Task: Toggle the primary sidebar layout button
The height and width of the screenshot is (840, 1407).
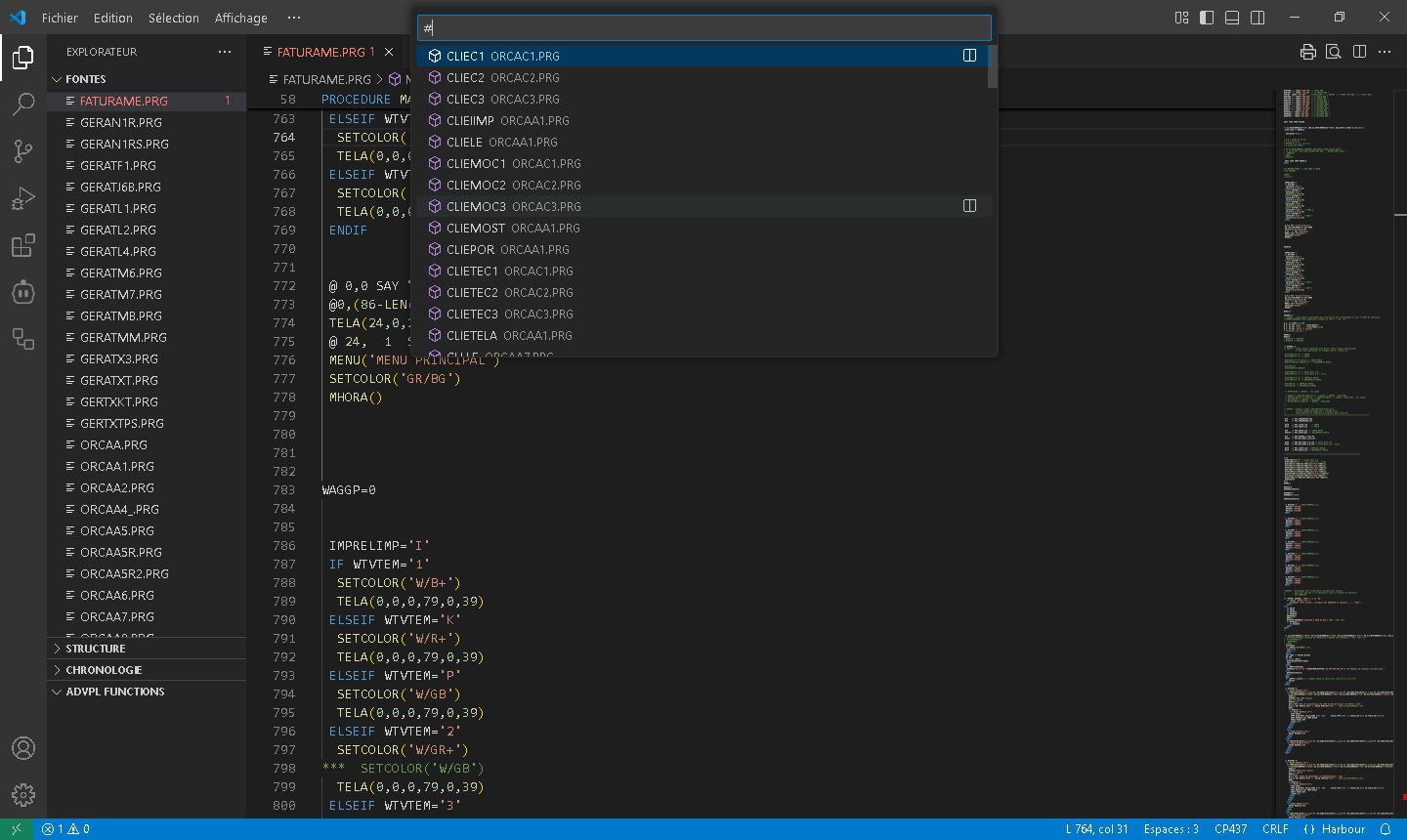Action: 1207,18
